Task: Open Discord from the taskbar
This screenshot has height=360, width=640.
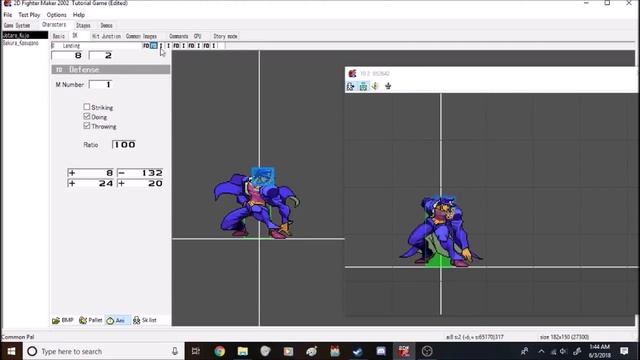Action: pyautogui.click(x=381, y=351)
